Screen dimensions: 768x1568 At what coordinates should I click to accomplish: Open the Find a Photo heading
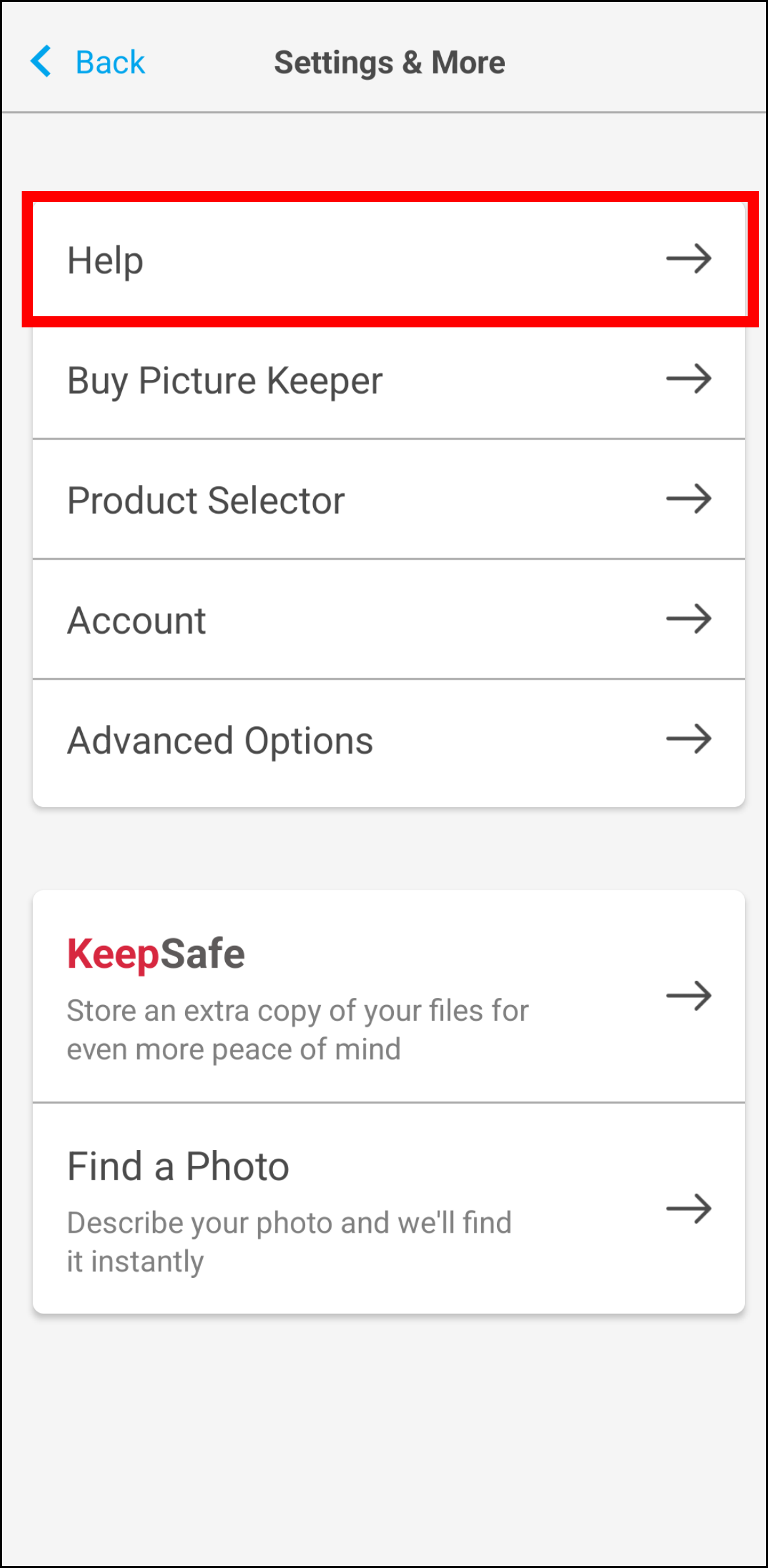(178, 1166)
